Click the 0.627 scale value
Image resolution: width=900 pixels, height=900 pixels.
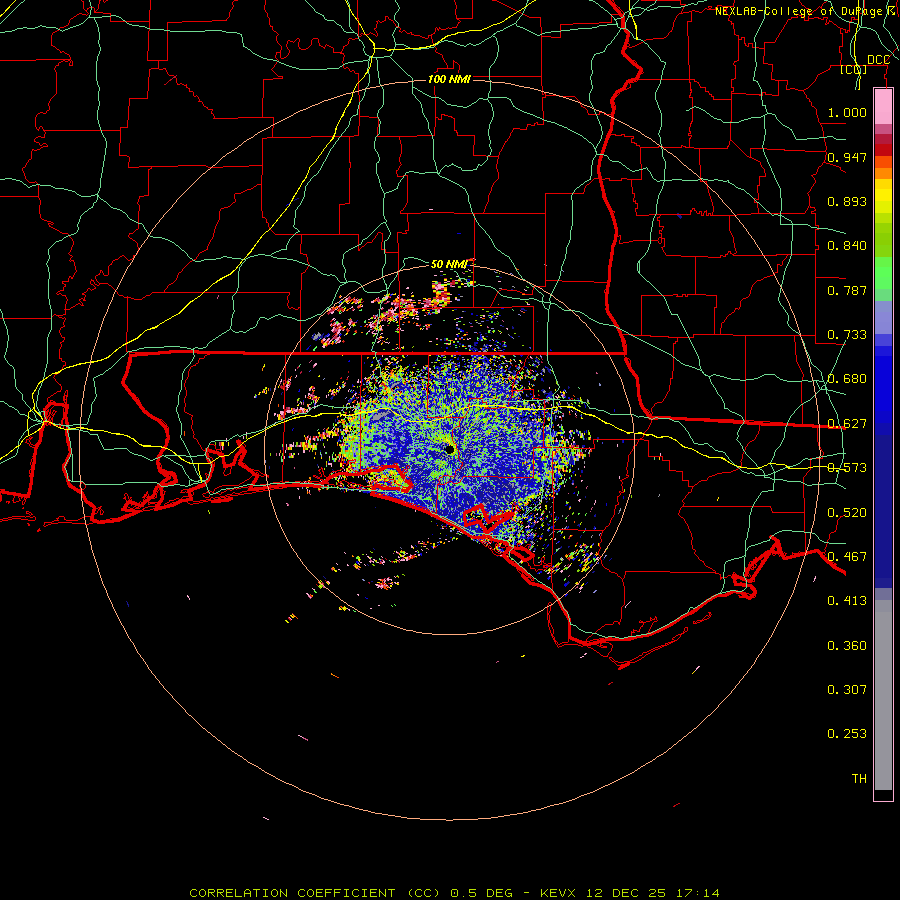(x=847, y=424)
